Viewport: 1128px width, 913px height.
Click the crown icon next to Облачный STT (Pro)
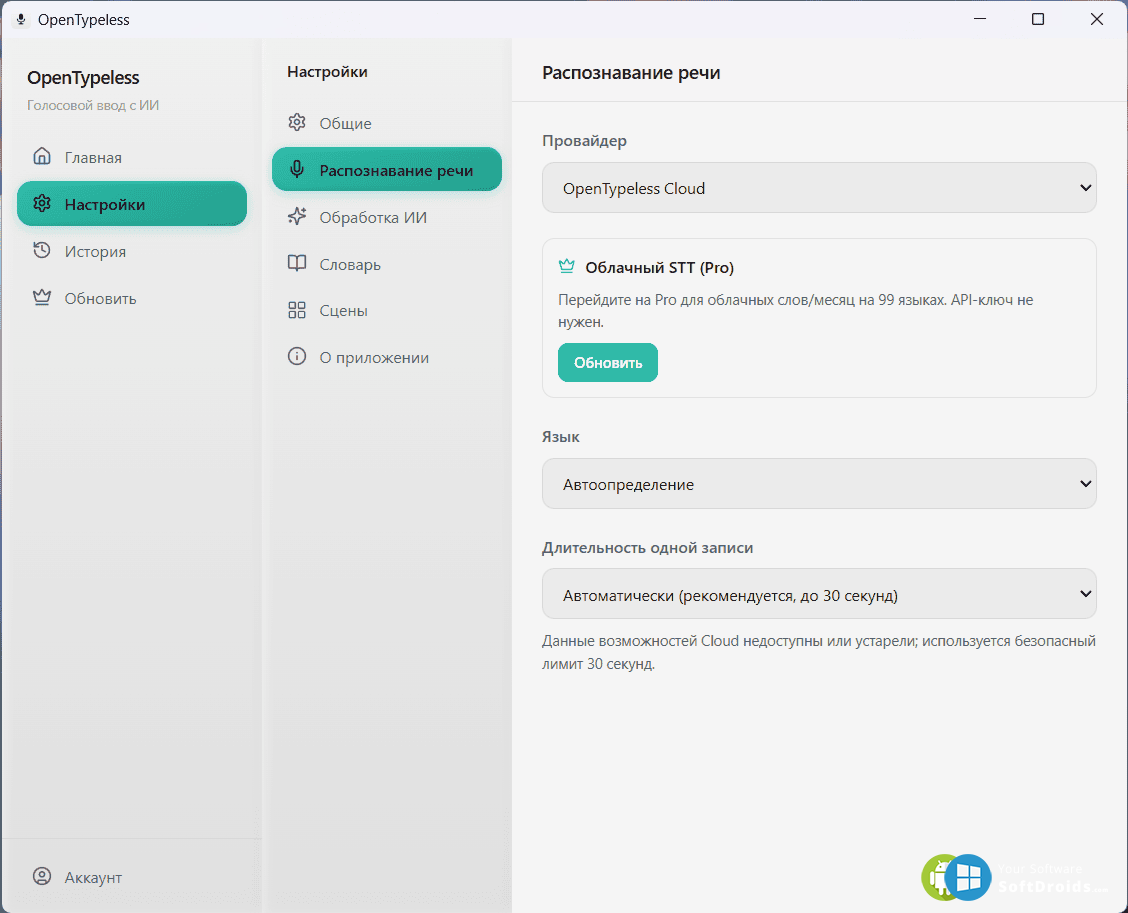click(x=567, y=266)
